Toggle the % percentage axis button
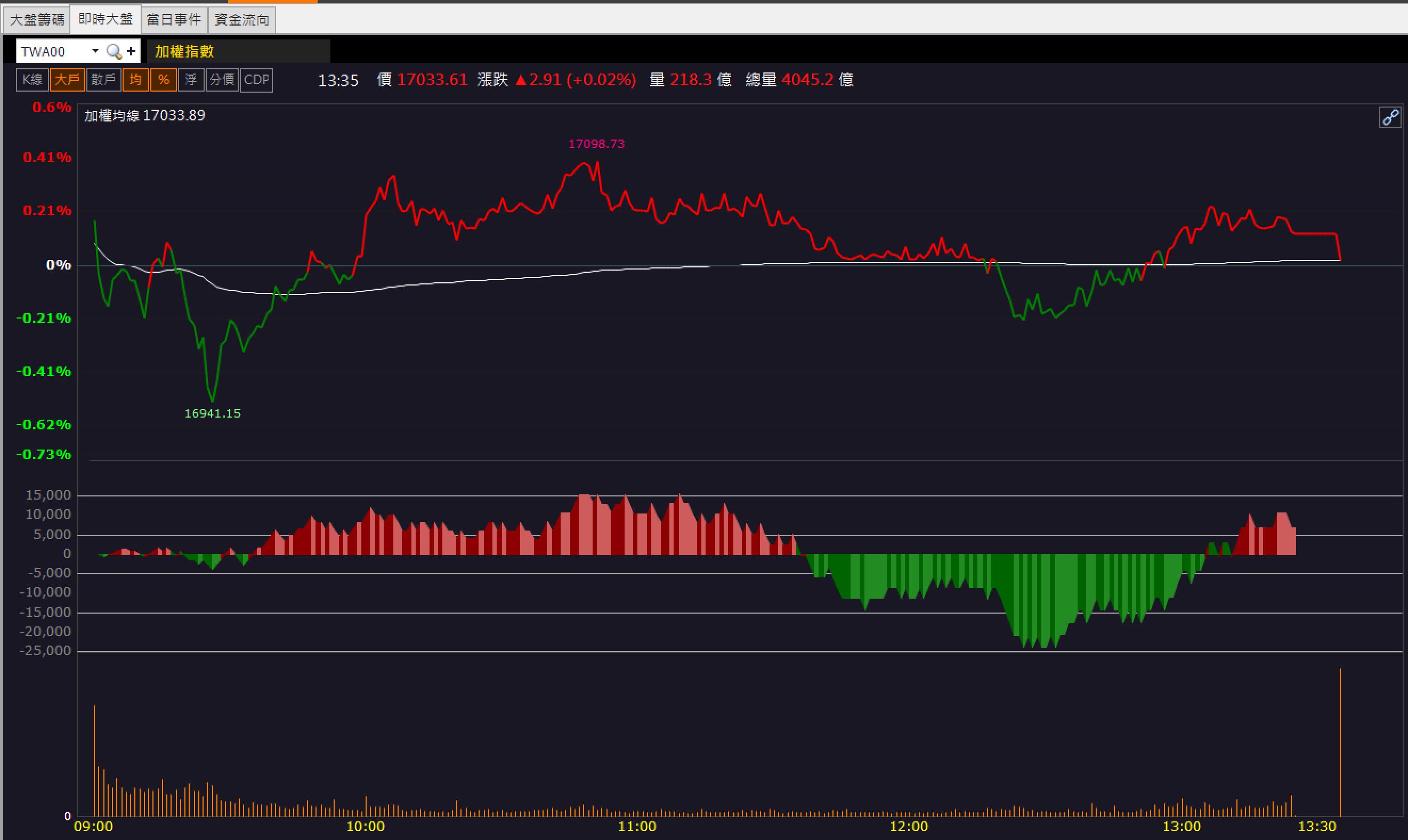The image size is (1408, 840). click(164, 80)
